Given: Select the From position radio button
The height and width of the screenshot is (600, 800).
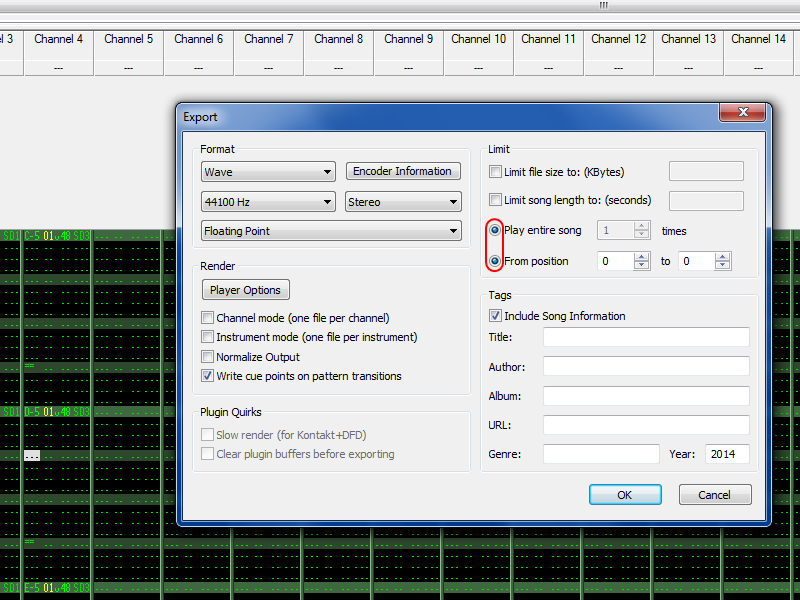Looking at the screenshot, I should click(495, 261).
